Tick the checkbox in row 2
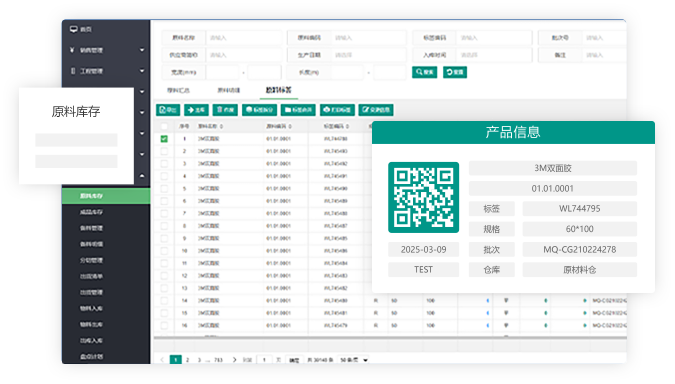 (164, 151)
